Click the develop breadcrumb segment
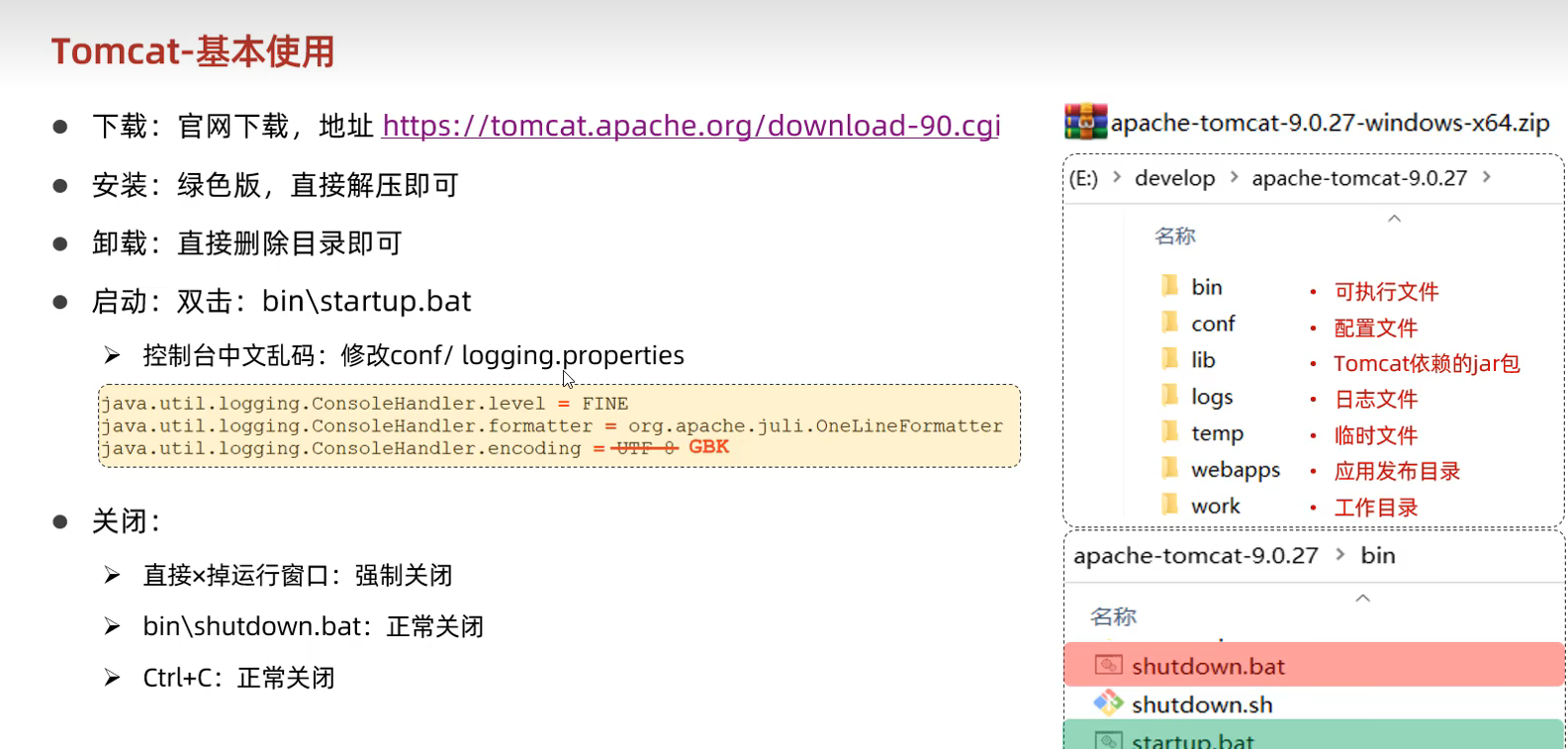This screenshot has width=1568, height=749. point(1175,178)
